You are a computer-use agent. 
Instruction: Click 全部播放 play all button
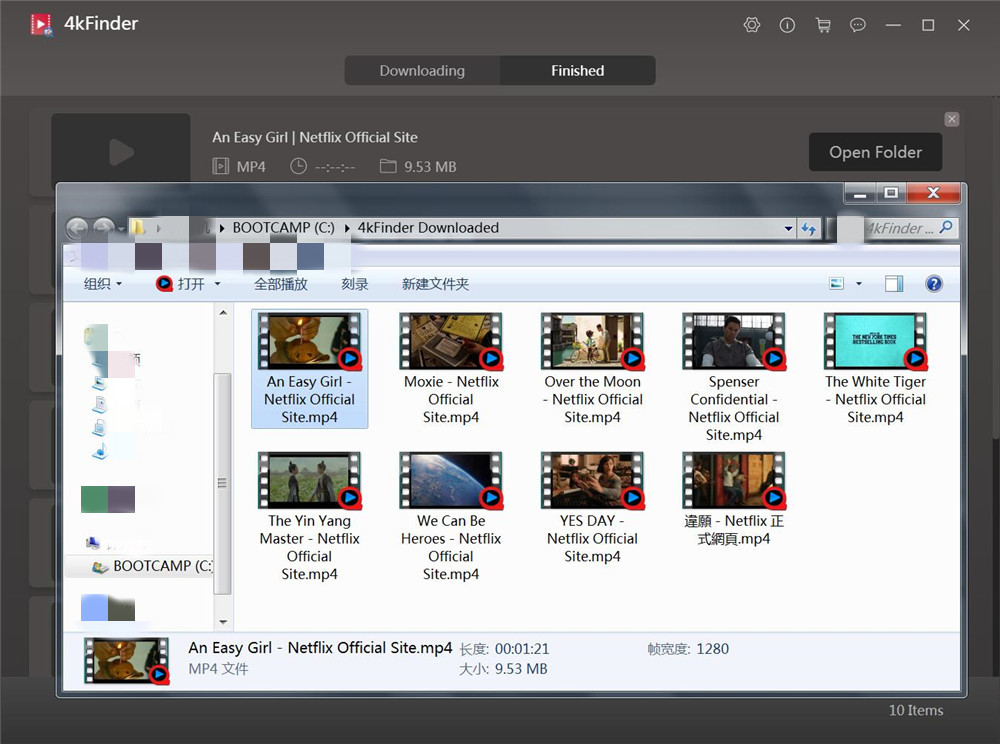pos(281,284)
